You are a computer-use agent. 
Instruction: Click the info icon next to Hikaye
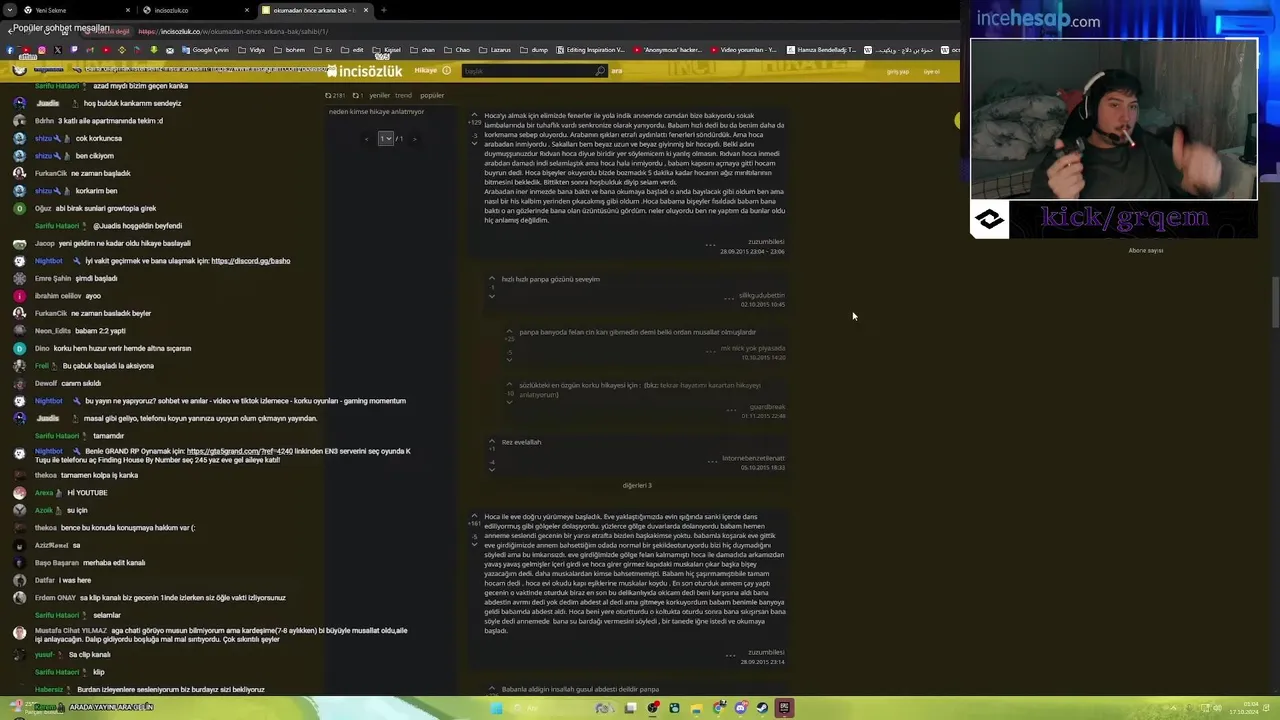click(x=446, y=71)
